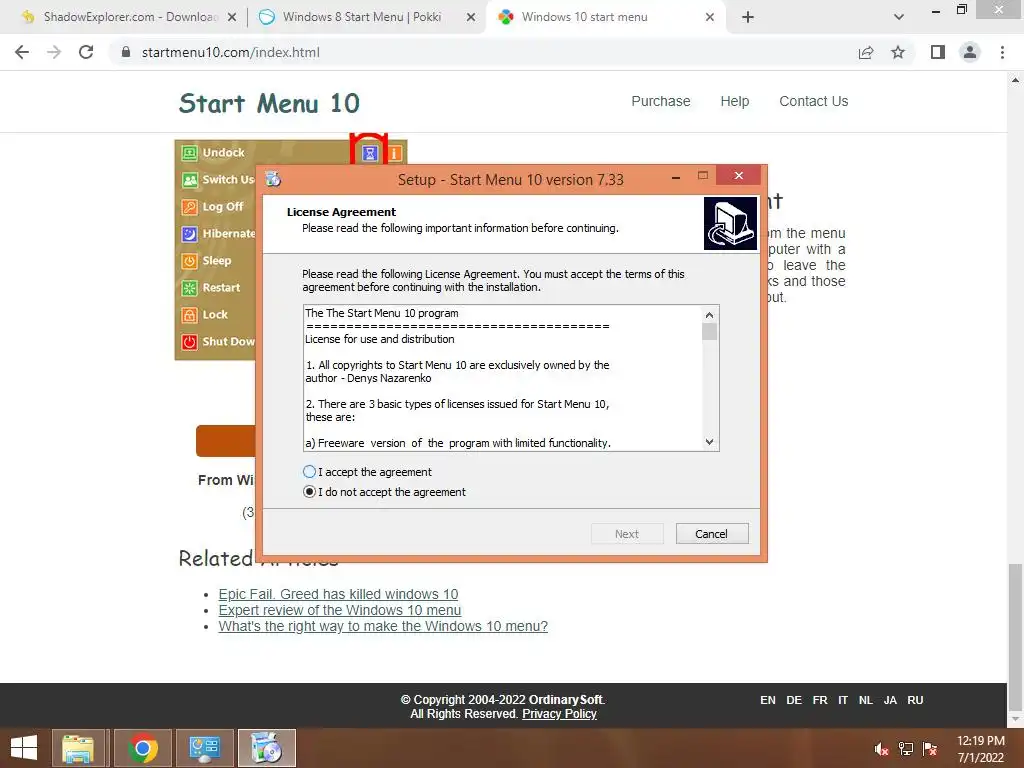1024x768 pixels.
Task: Click the orange info icon
Action: coord(395,153)
